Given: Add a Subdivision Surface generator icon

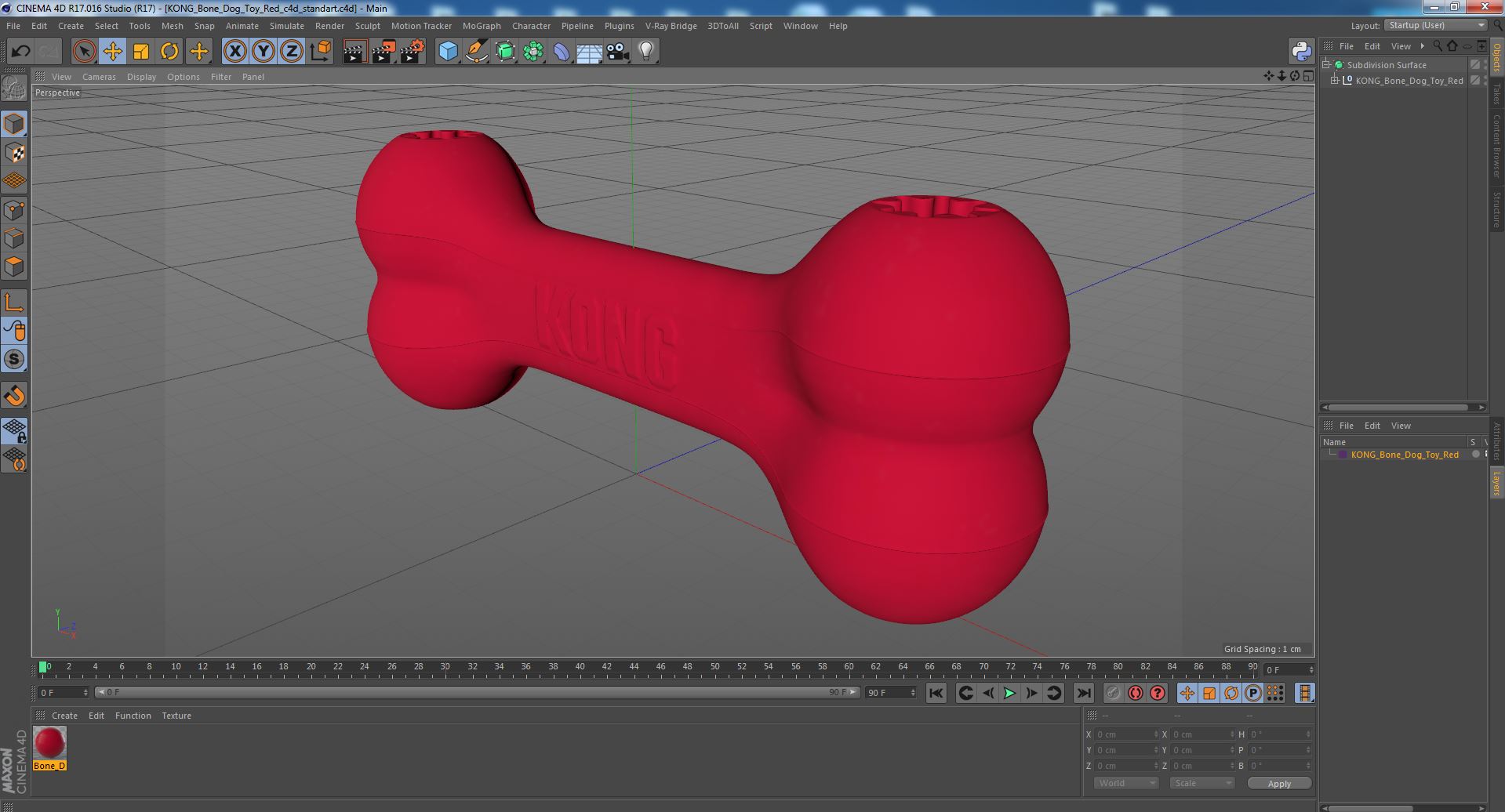Looking at the screenshot, I should 505,52.
